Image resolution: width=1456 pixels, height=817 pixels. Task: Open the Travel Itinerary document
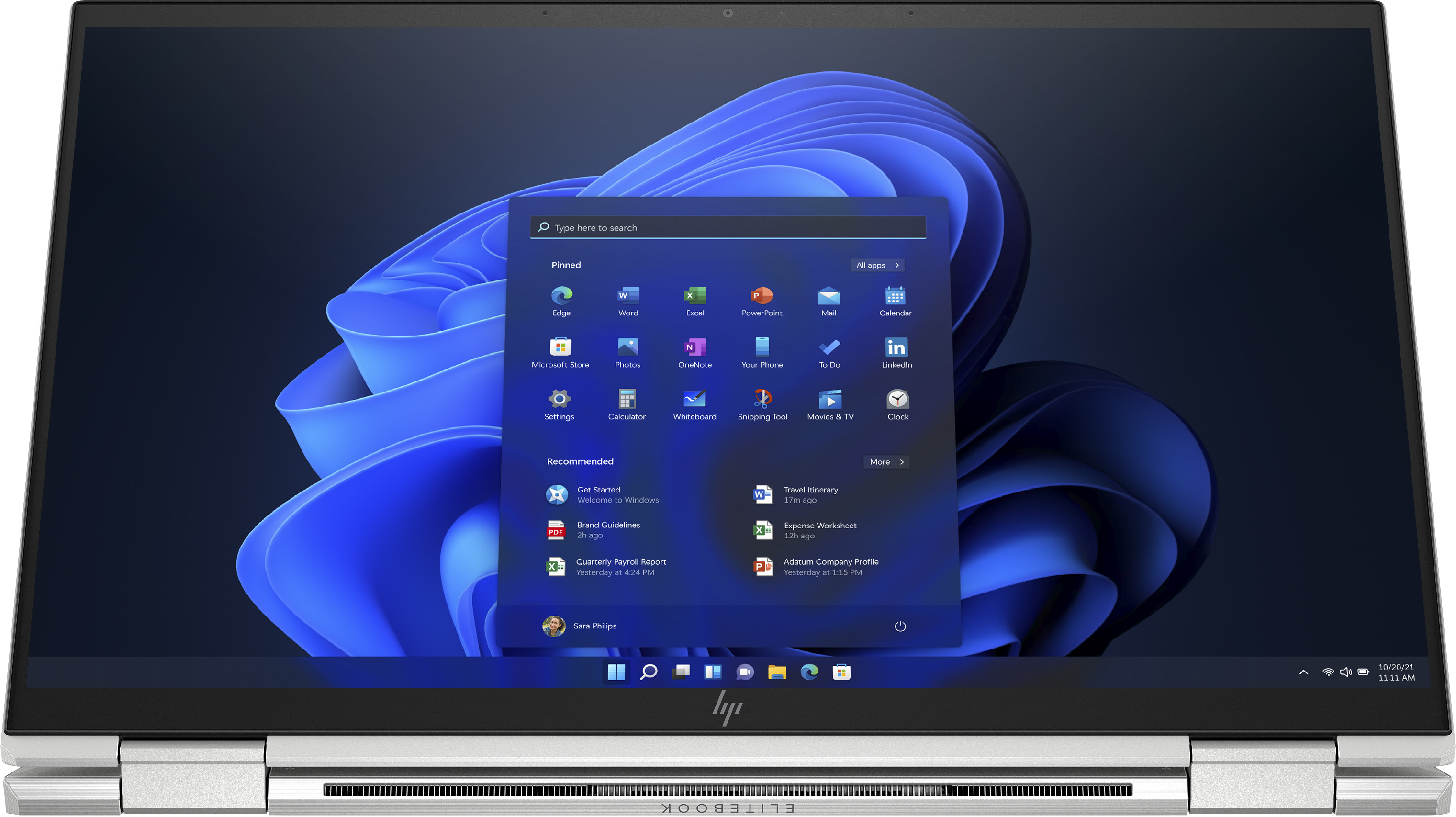tap(796, 495)
